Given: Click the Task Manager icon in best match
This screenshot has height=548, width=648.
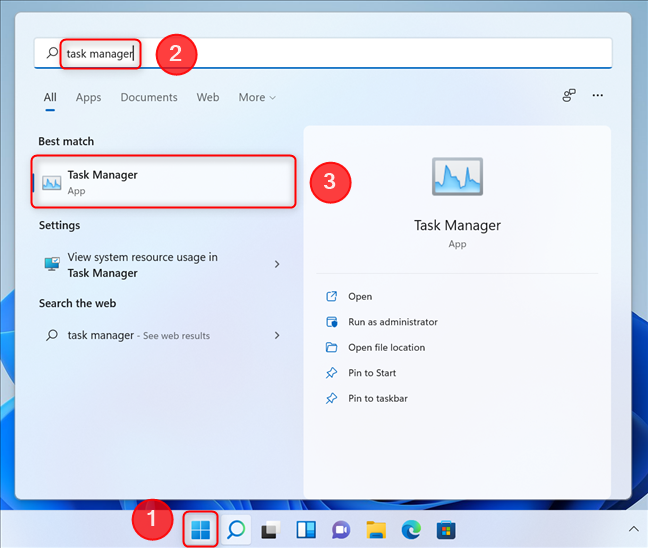Looking at the screenshot, I should 52,182.
